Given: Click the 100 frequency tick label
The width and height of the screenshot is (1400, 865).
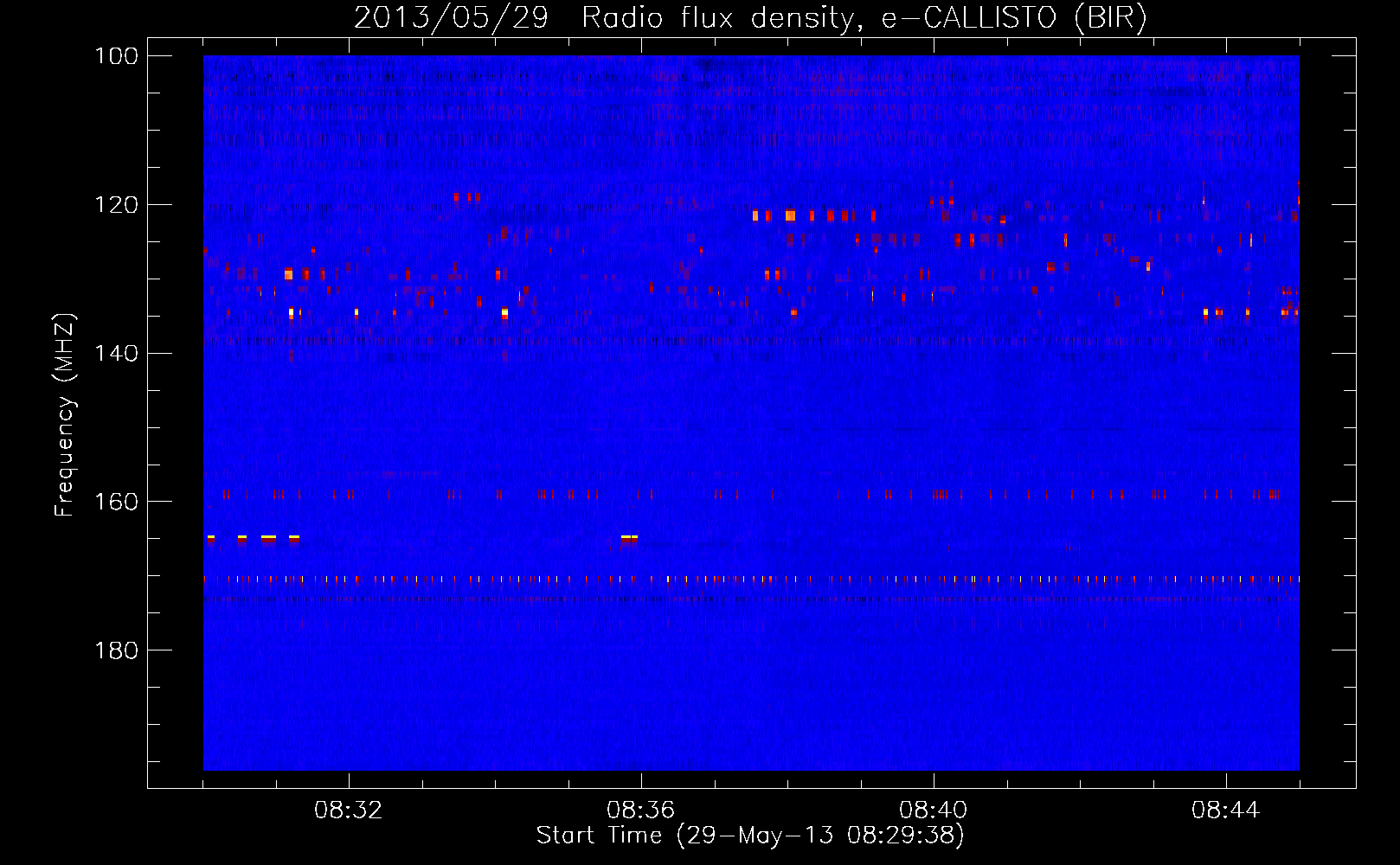Looking at the screenshot, I should coord(118,56).
